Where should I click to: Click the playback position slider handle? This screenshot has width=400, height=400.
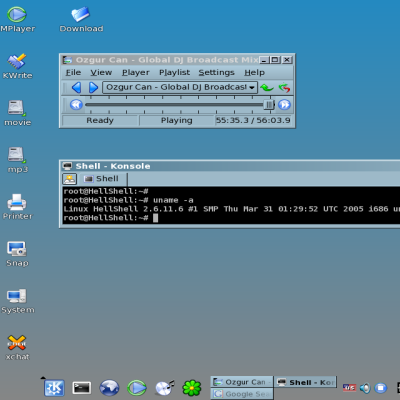click(x=269, y=105)
